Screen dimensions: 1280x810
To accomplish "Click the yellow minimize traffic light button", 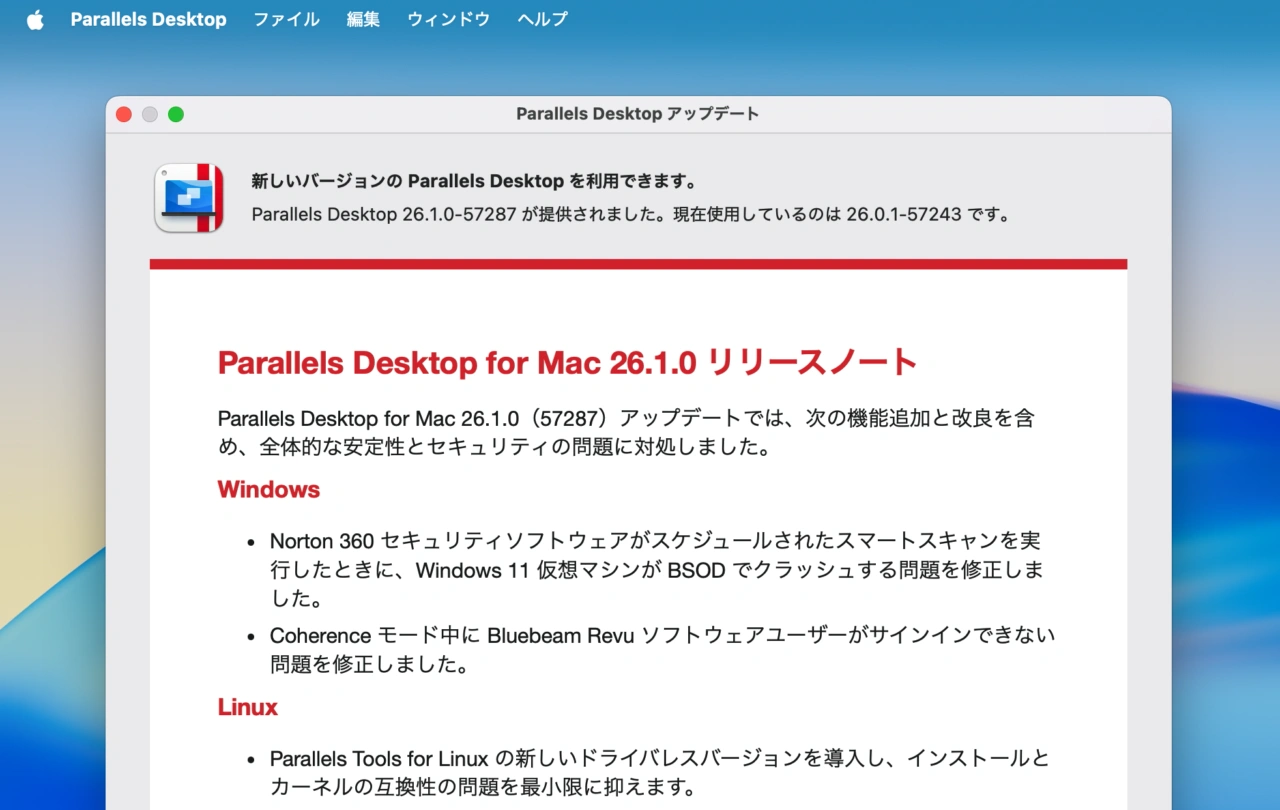I will [x=149, y=114].
